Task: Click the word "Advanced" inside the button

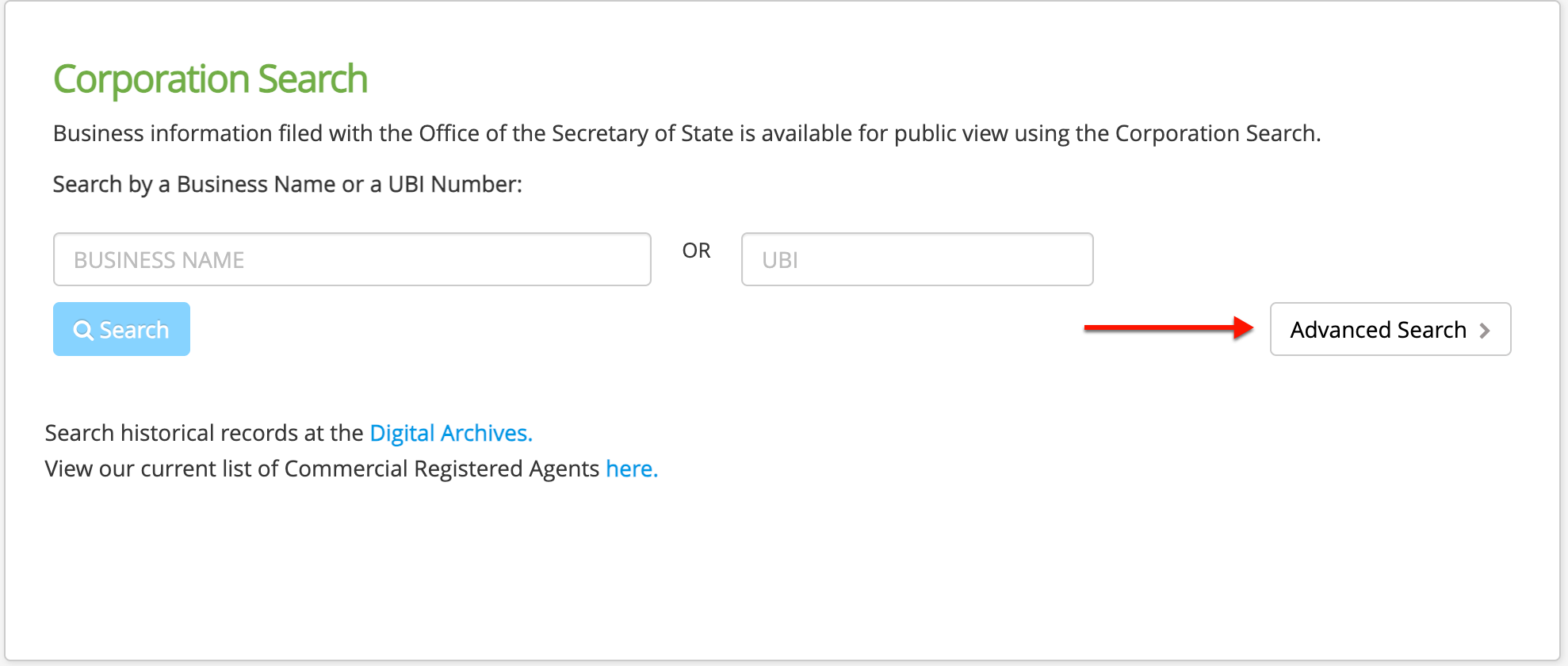Action: click(x=1340, y=329)
